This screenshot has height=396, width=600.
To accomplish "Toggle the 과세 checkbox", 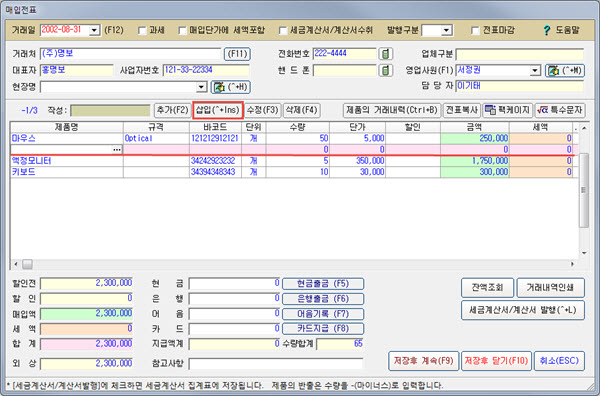I will coord(142,31).
